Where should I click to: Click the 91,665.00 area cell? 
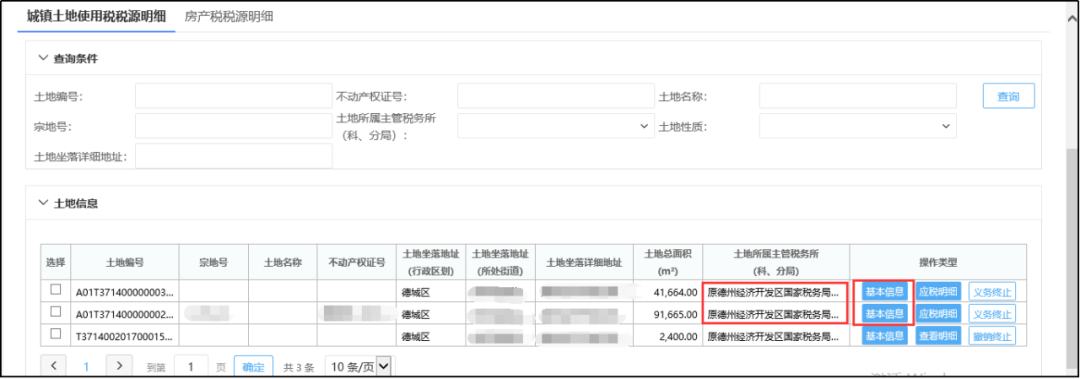667,314
